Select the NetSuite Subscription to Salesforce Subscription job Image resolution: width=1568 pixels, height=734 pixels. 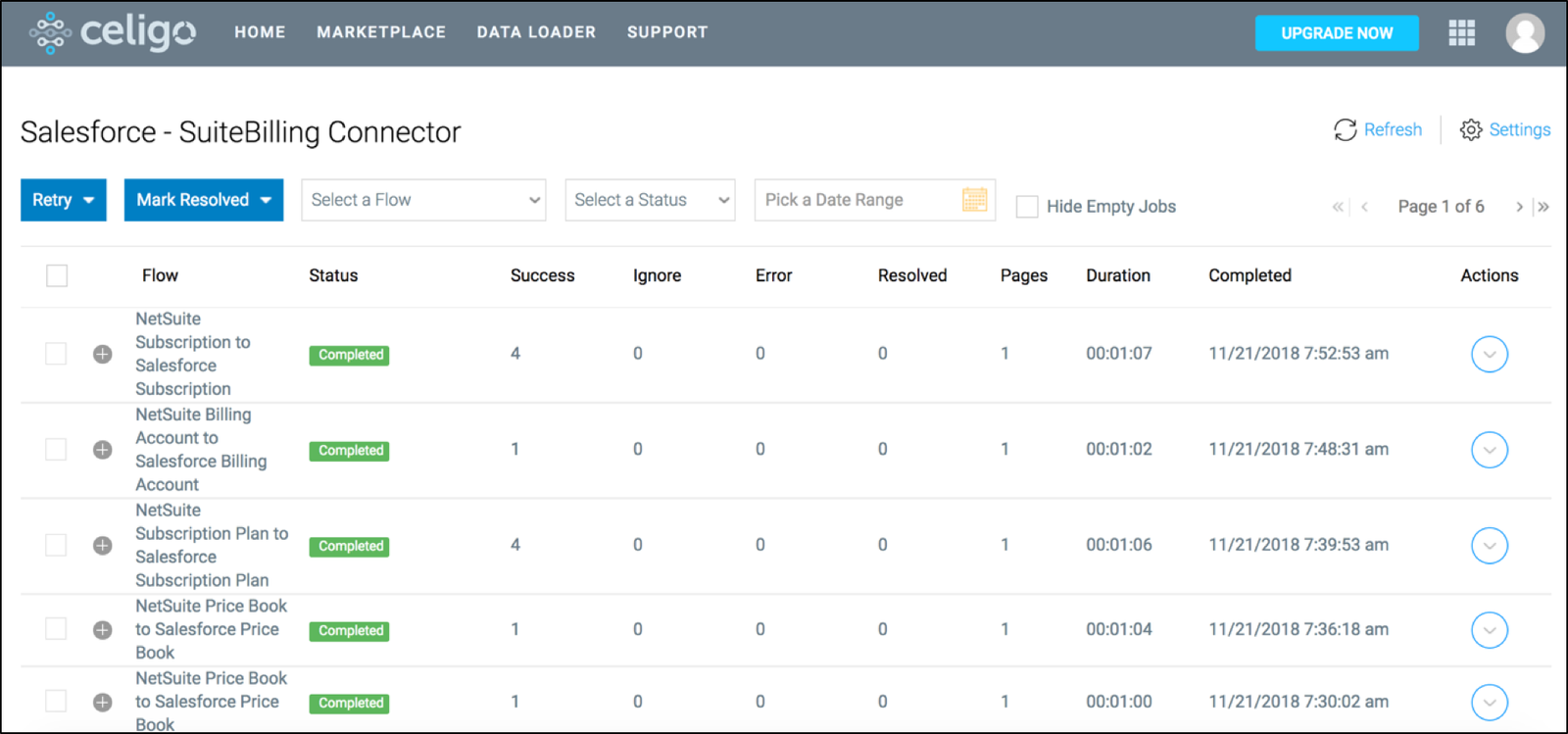pyautogui.click(x=56, y=353)
